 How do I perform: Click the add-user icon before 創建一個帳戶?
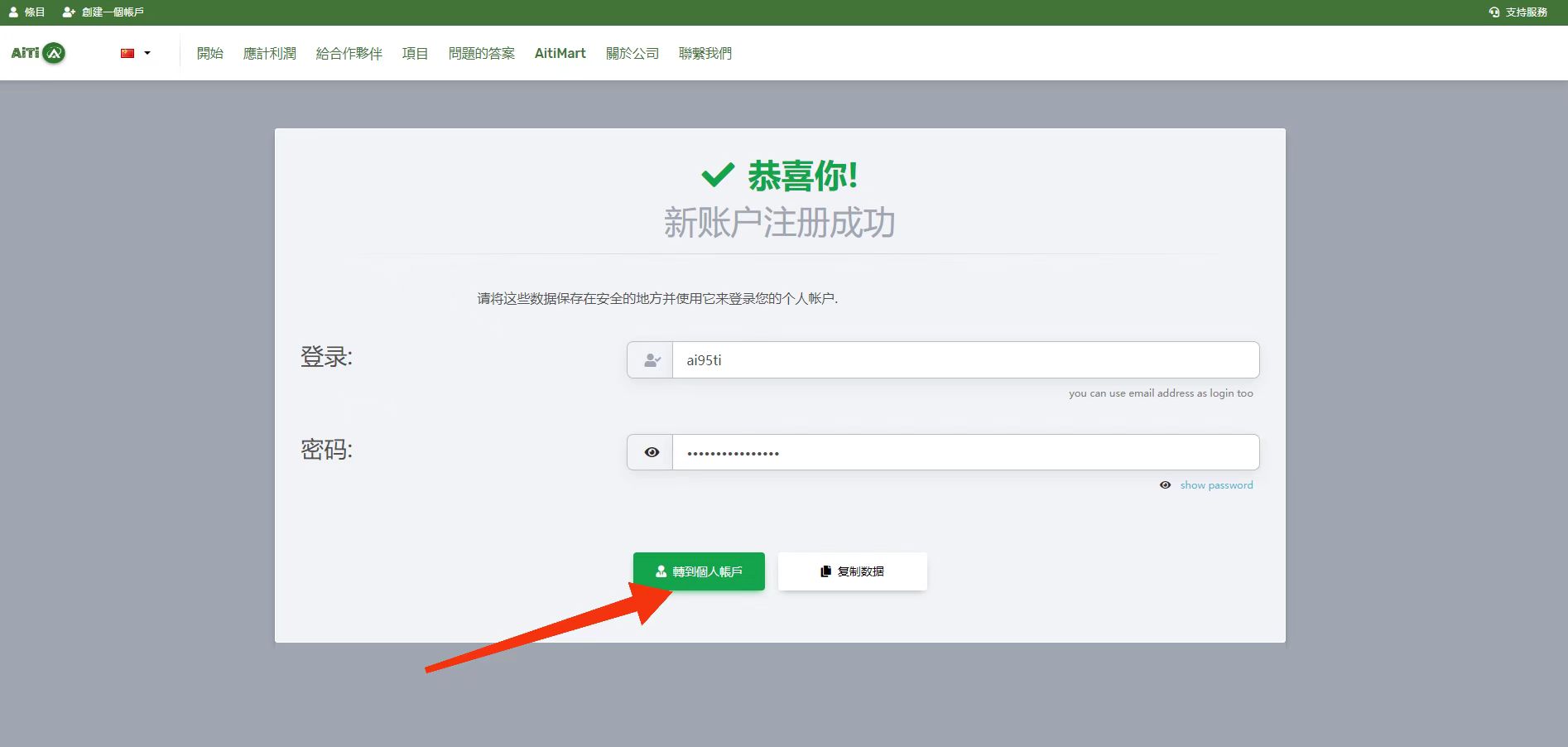67,12
